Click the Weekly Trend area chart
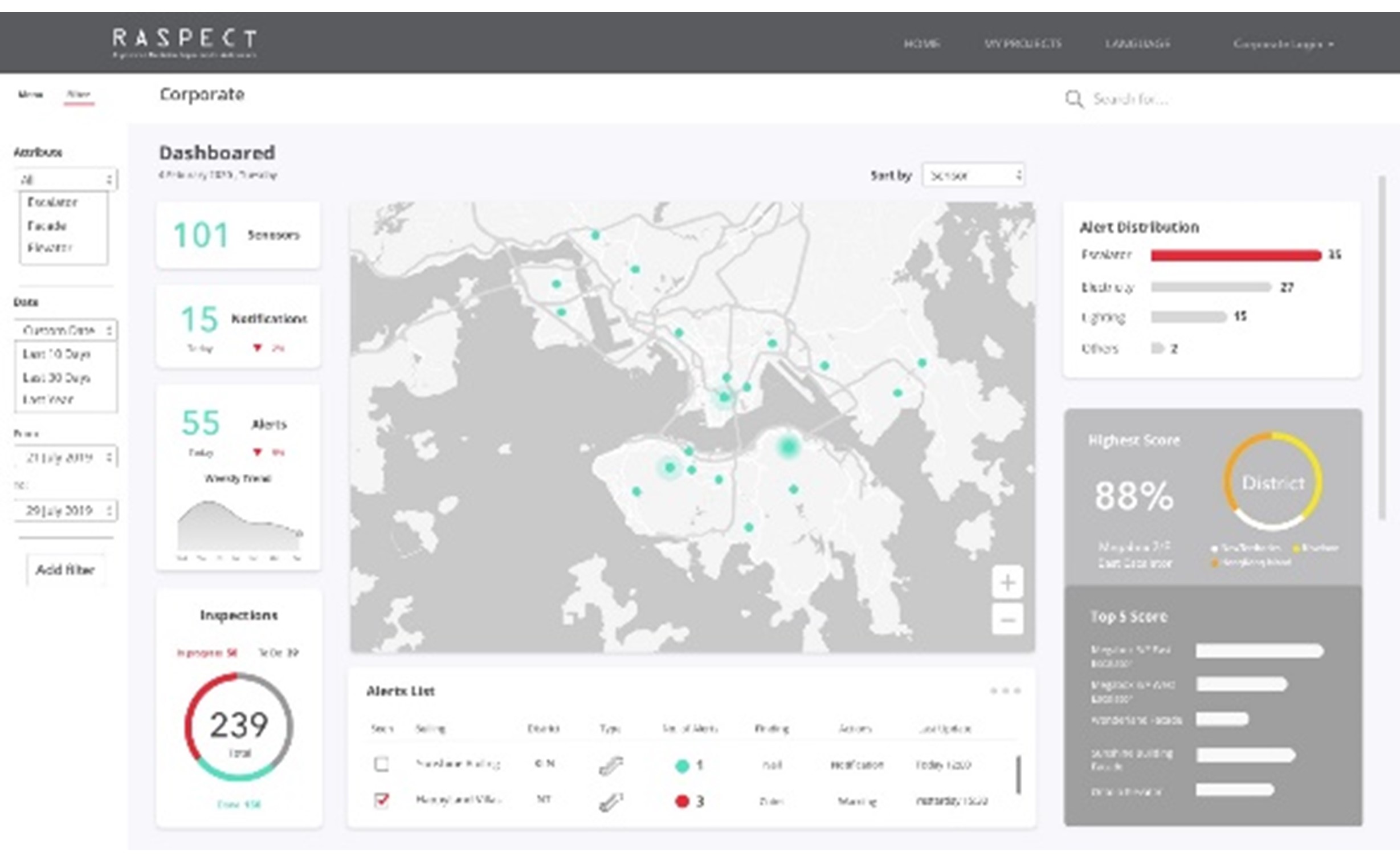 tap(239, 526)
